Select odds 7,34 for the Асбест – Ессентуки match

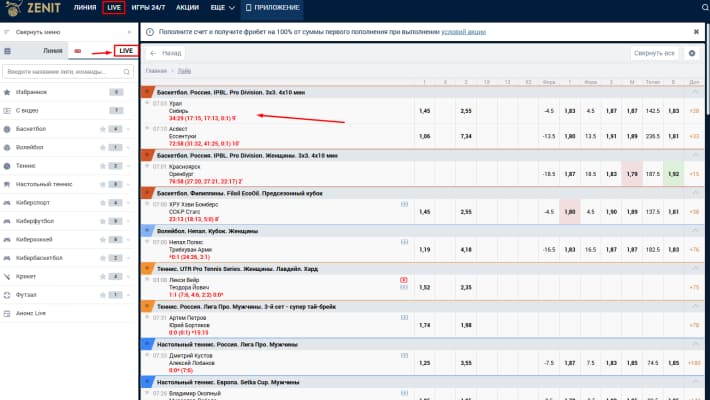[x=466, y=136]
